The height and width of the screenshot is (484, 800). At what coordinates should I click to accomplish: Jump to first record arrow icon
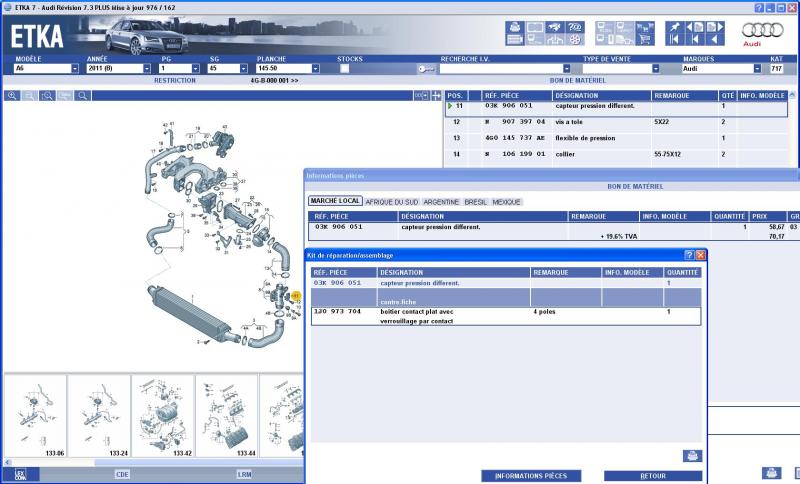pyautogui.click(x=674, y=39)
